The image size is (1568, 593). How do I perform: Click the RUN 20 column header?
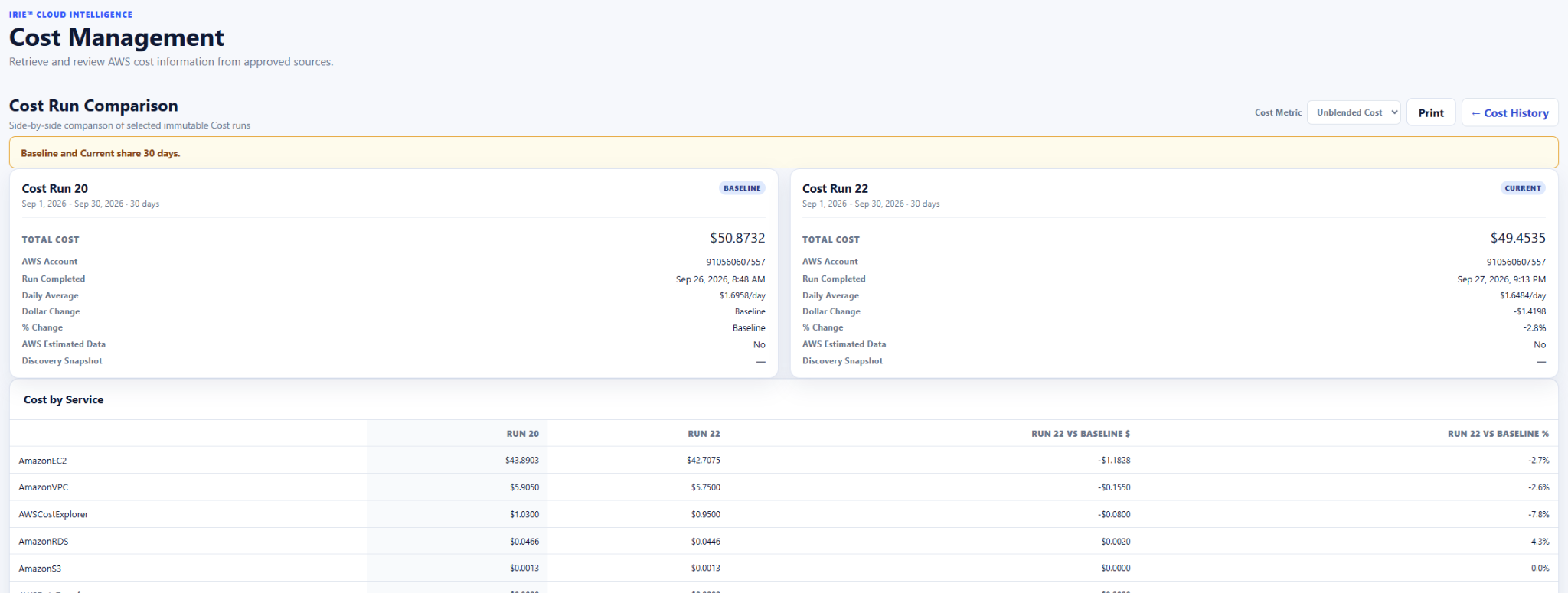pos(523,434)
